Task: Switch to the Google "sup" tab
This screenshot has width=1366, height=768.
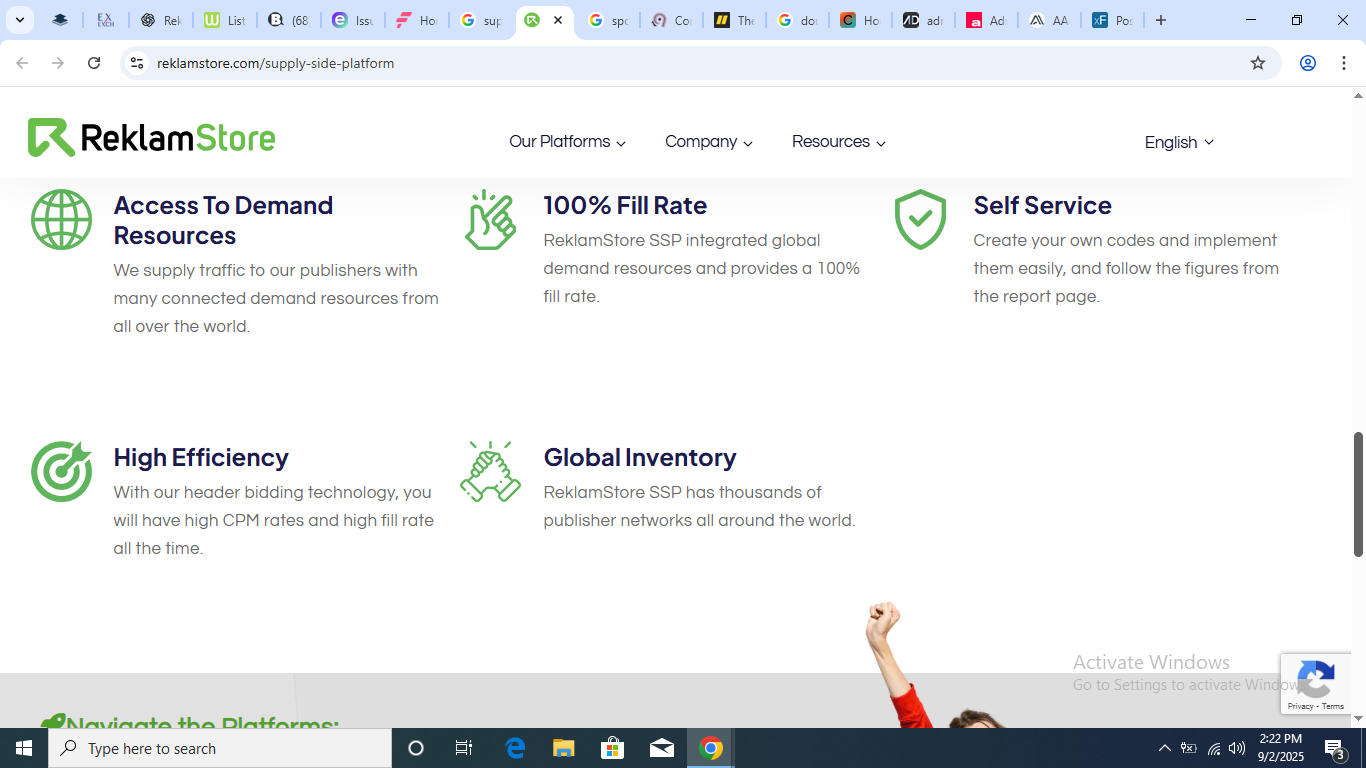Action: coord(481,20)
